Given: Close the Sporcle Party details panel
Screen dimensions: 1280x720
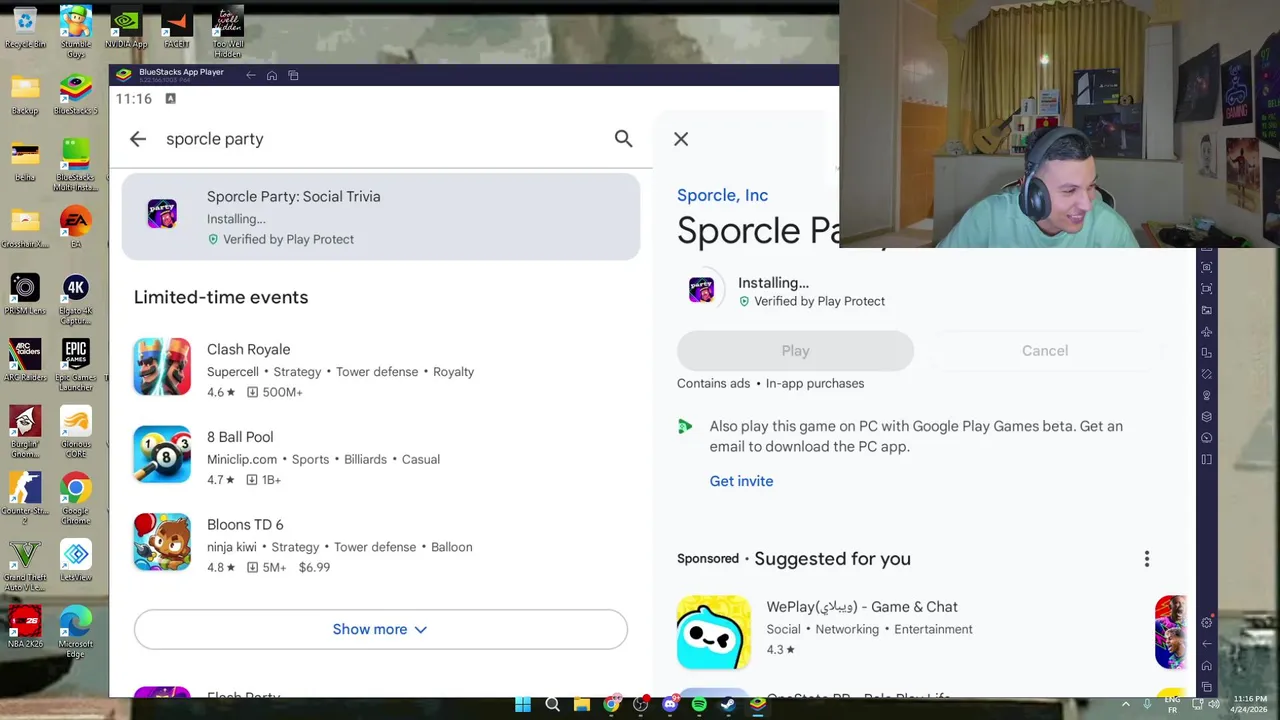Looking at the screenshot, I should [x=681, y=139].
